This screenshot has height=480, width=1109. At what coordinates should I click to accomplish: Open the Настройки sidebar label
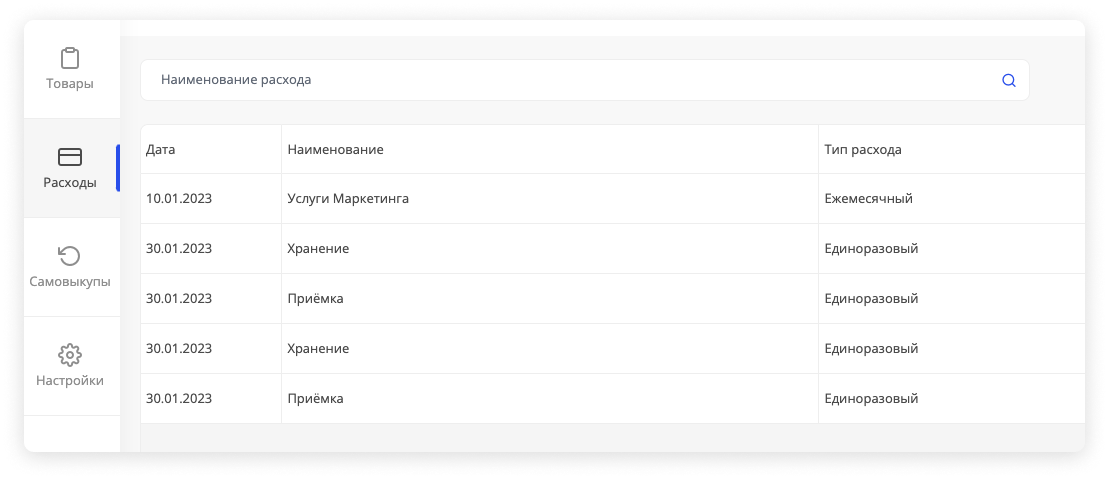tap(70, 380)
